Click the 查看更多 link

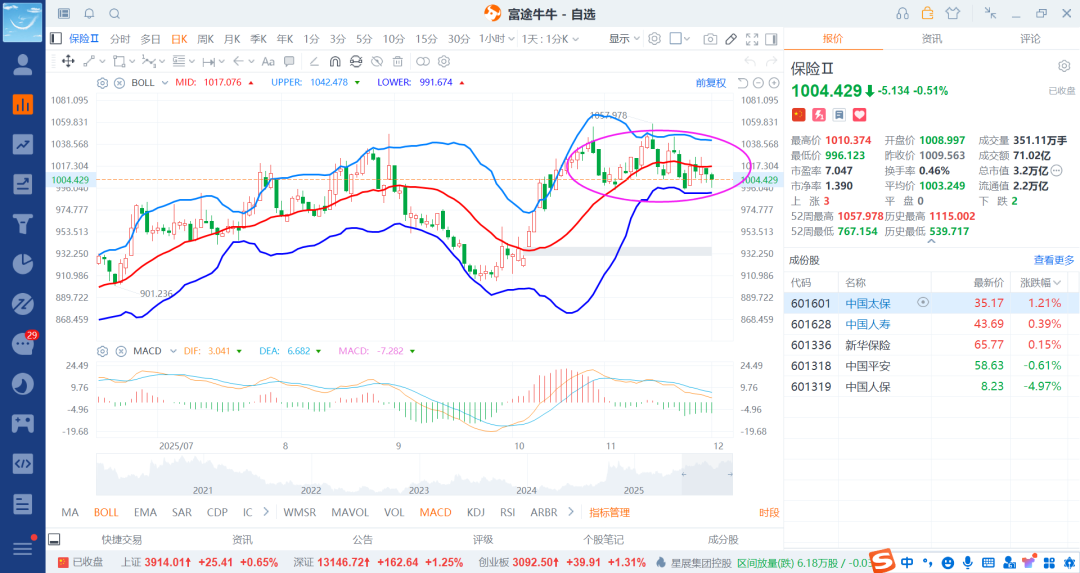tap(1054, 260)
